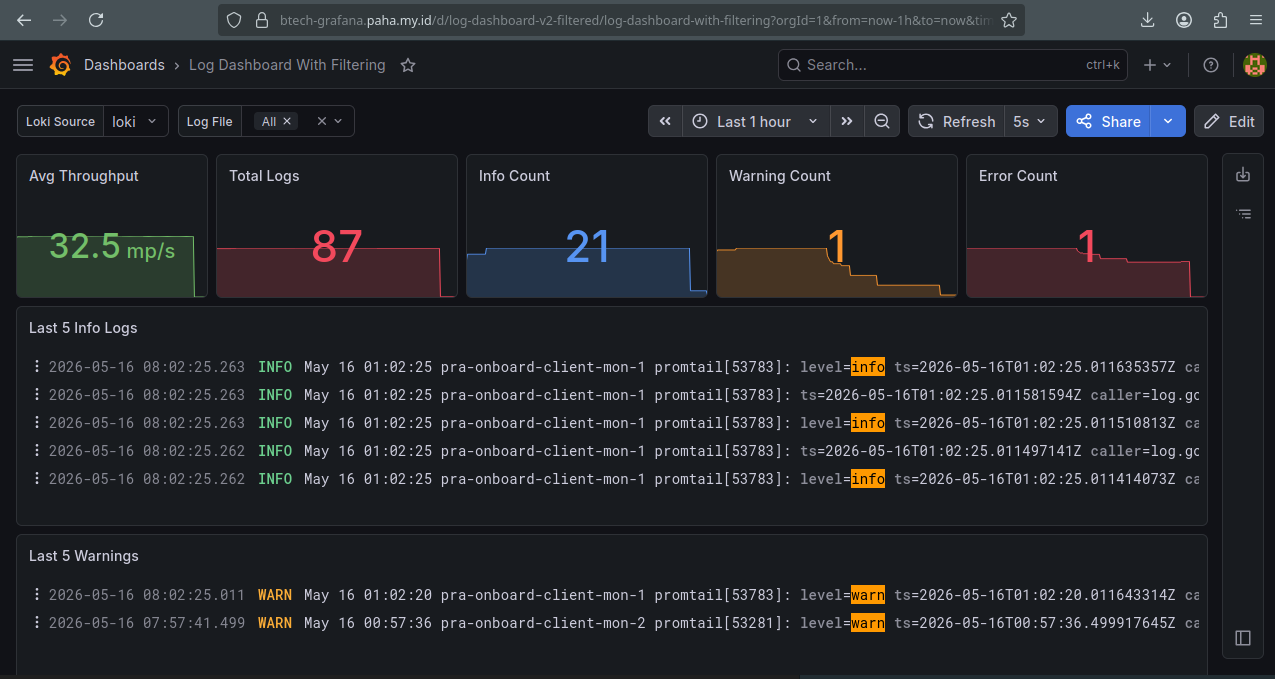Expand Share options arrow
Image resolution: width=1275 pixels, height=679 pixels.
1169,121
